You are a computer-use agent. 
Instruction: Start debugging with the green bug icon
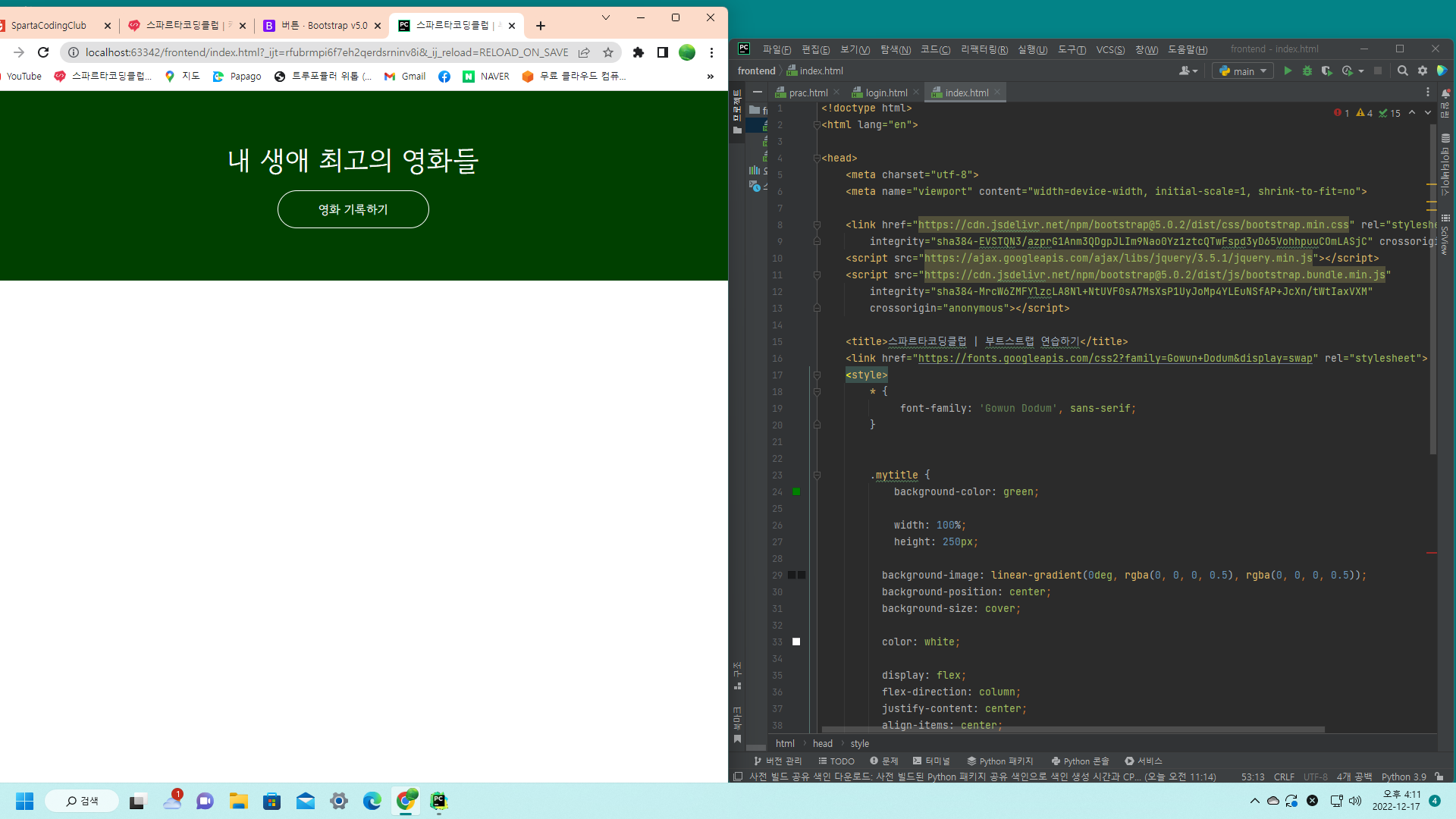tap(1307, 71)
